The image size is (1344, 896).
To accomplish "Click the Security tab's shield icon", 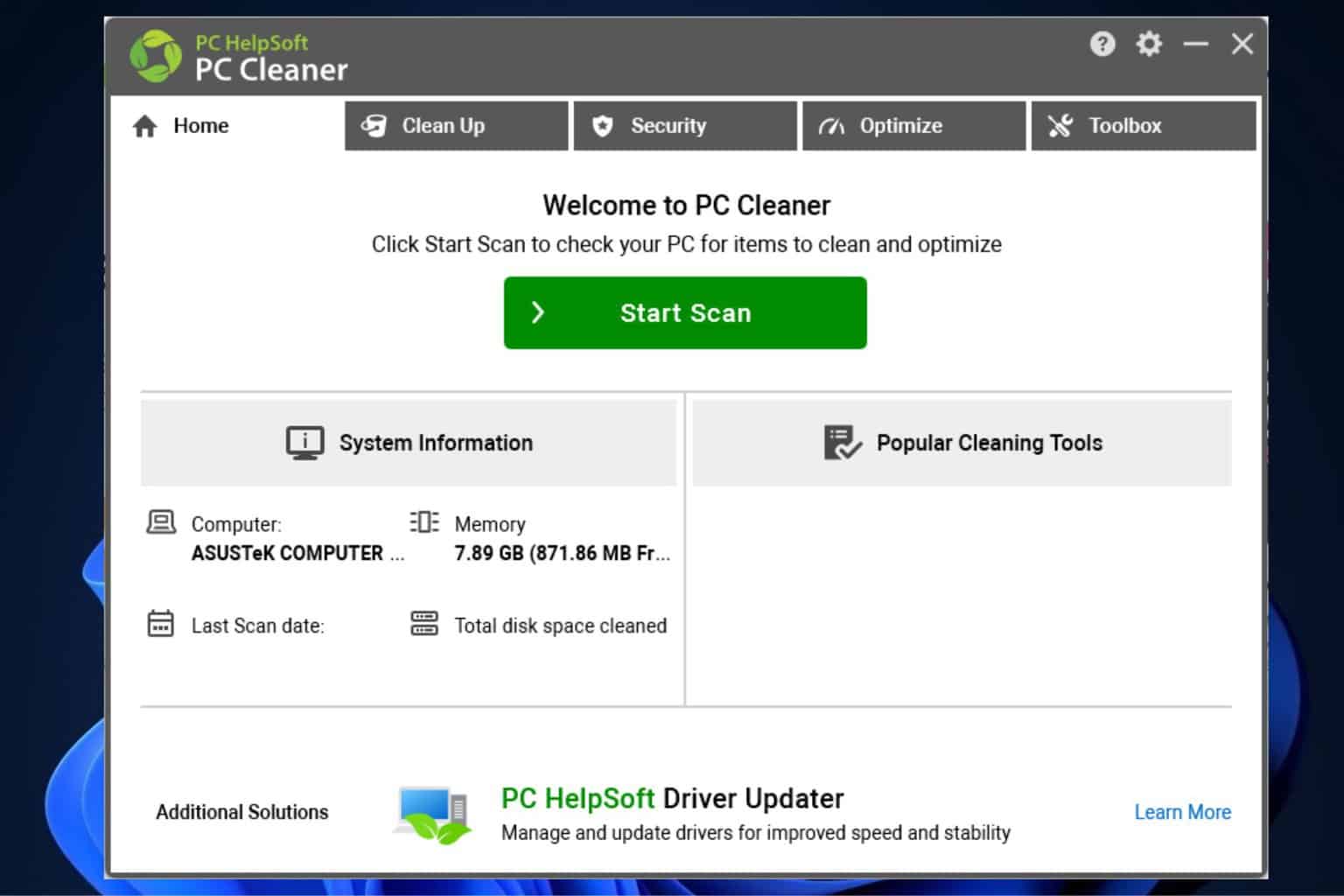I will click(603, 126).
